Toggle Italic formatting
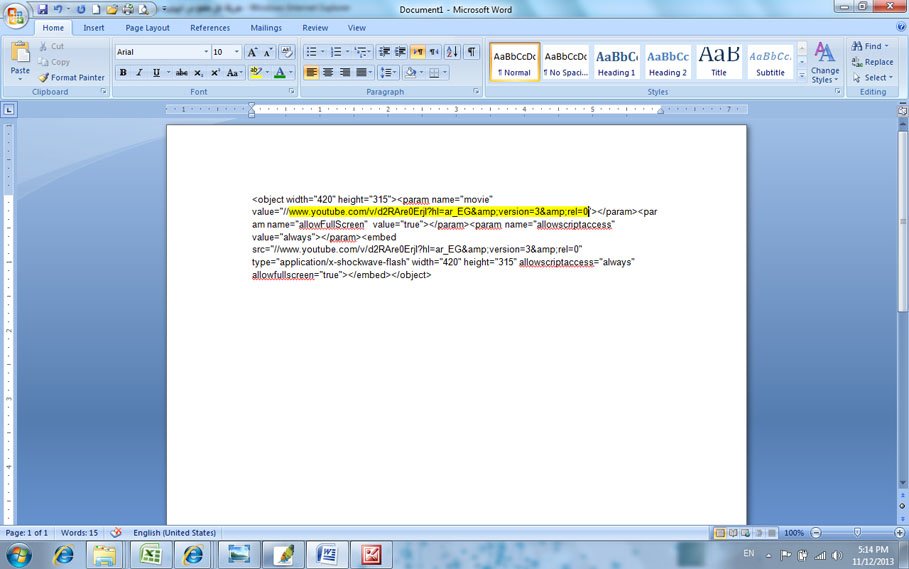Screen dimensions: 909x569 tap(139, 72)
